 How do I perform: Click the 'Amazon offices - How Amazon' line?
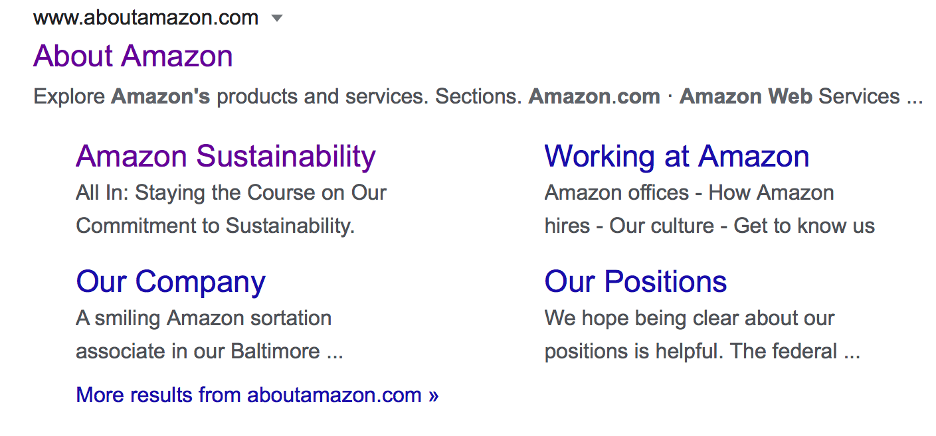[x=689, y=193]
